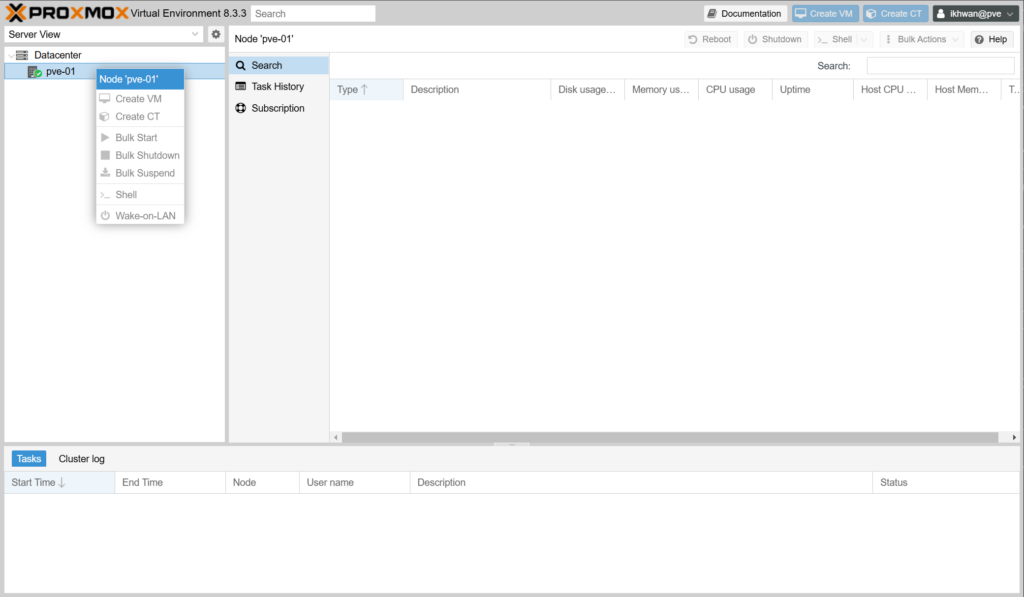Open the ikhwan@pve user menu

(x=974, y=14)
